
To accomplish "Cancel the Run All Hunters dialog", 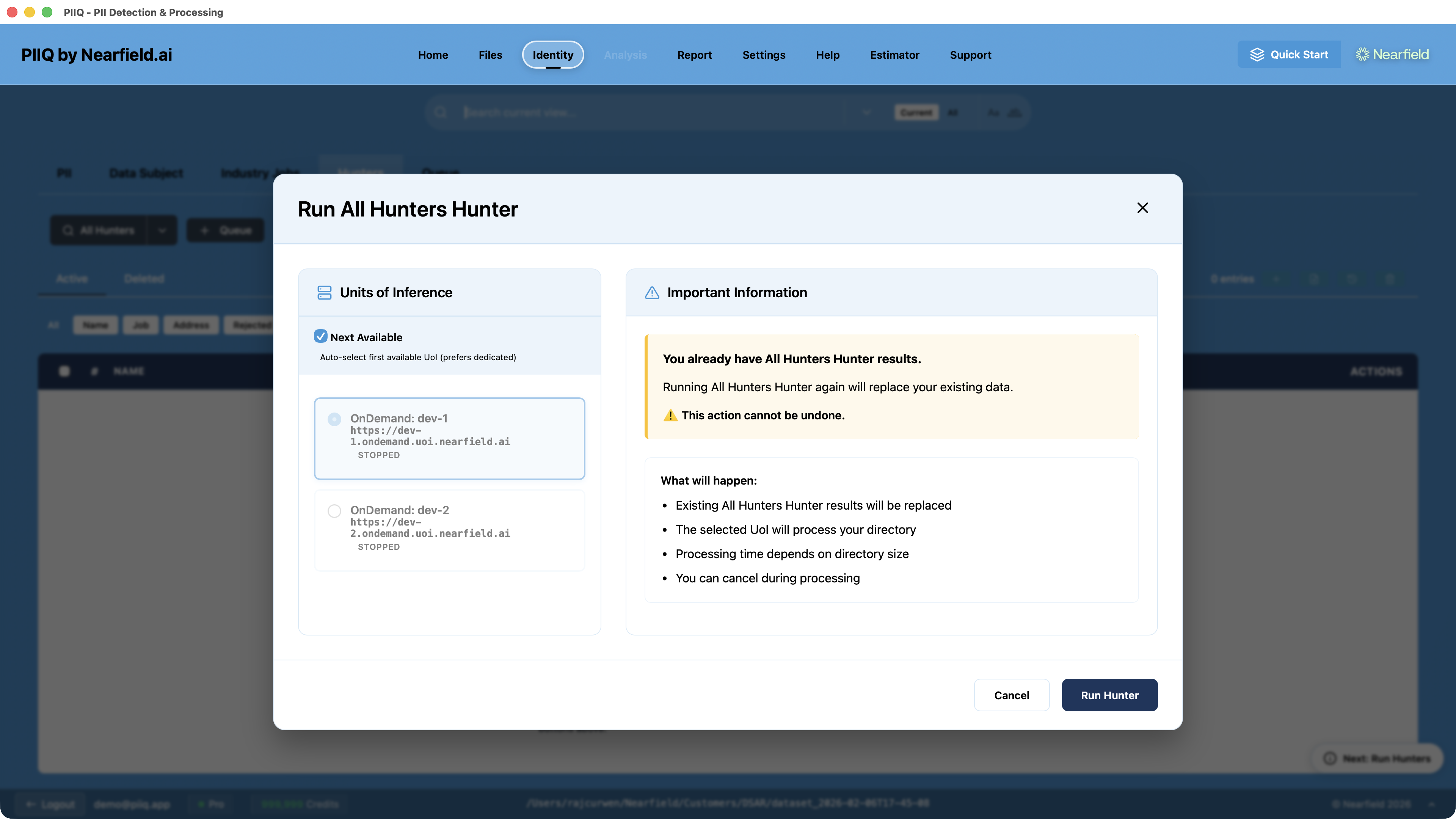I will coord(1012,695).
